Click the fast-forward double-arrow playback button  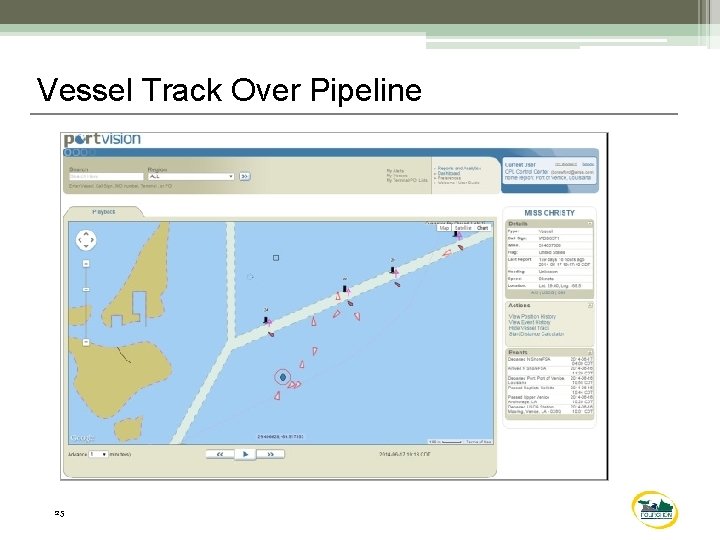[x=270, y=454]
